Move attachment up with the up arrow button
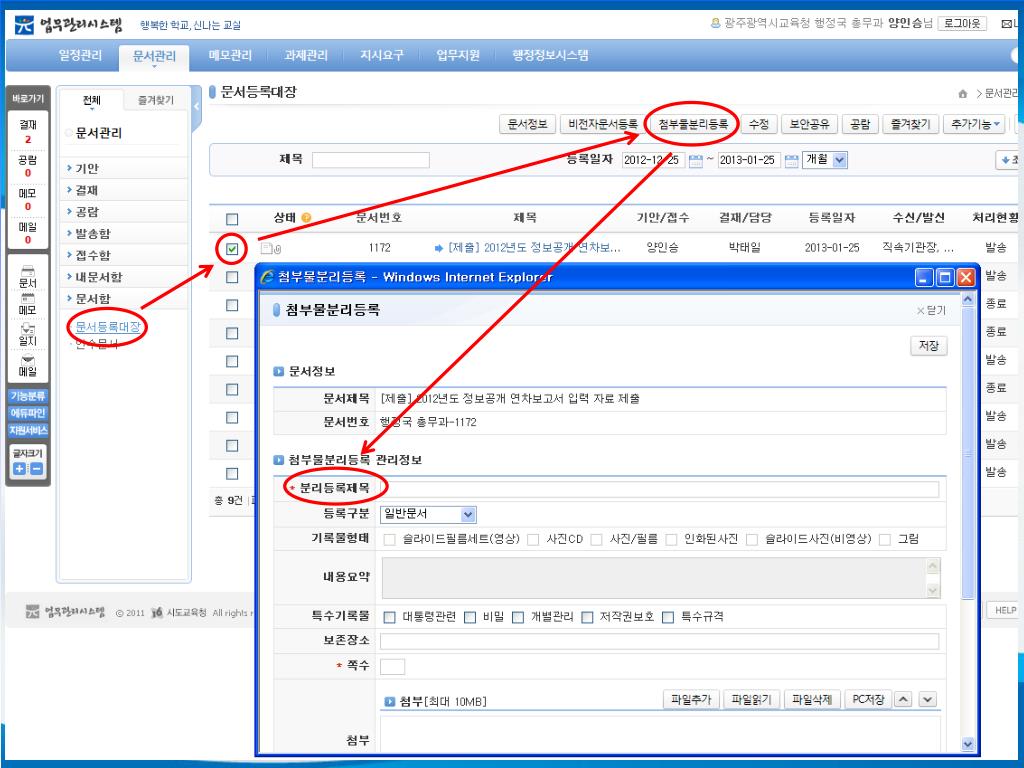The image size is (1024, 768). (903, 699)
